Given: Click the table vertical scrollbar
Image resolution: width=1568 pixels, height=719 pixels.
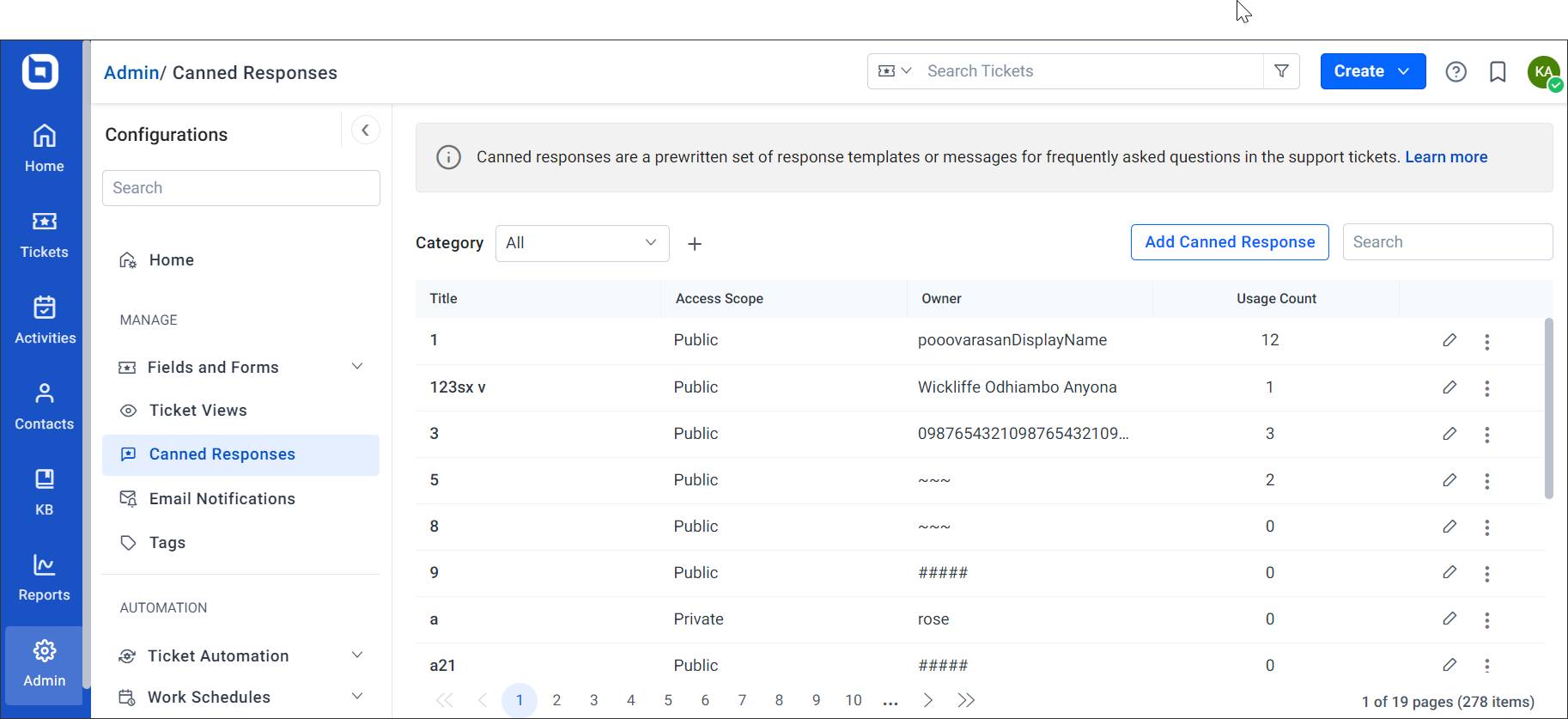Looking at the screenshot, I should [x=1549, y=409].
